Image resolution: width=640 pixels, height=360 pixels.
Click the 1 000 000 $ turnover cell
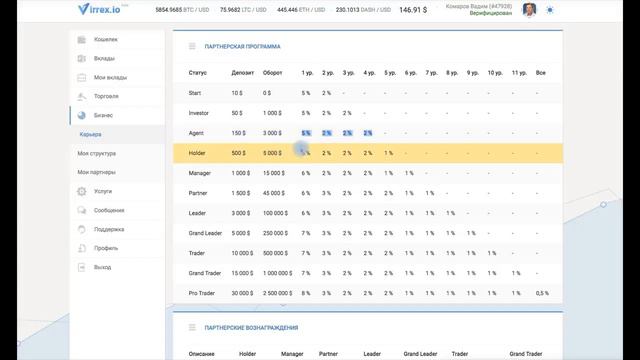click(278, 273)
